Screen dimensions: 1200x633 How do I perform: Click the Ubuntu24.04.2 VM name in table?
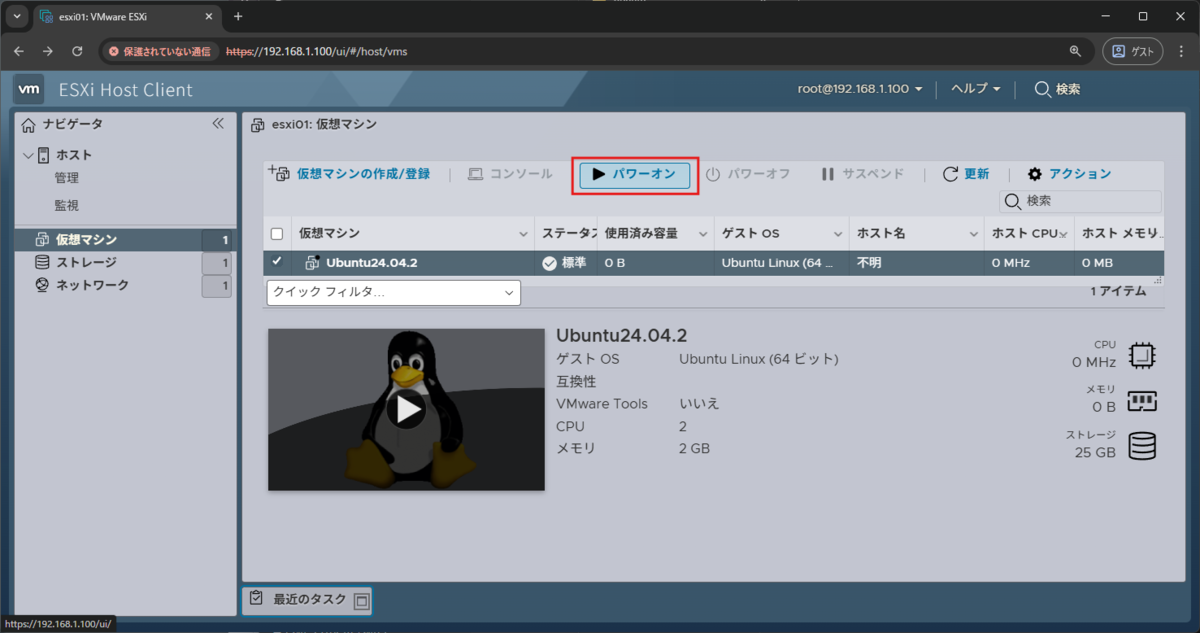[x=371, y=263]
